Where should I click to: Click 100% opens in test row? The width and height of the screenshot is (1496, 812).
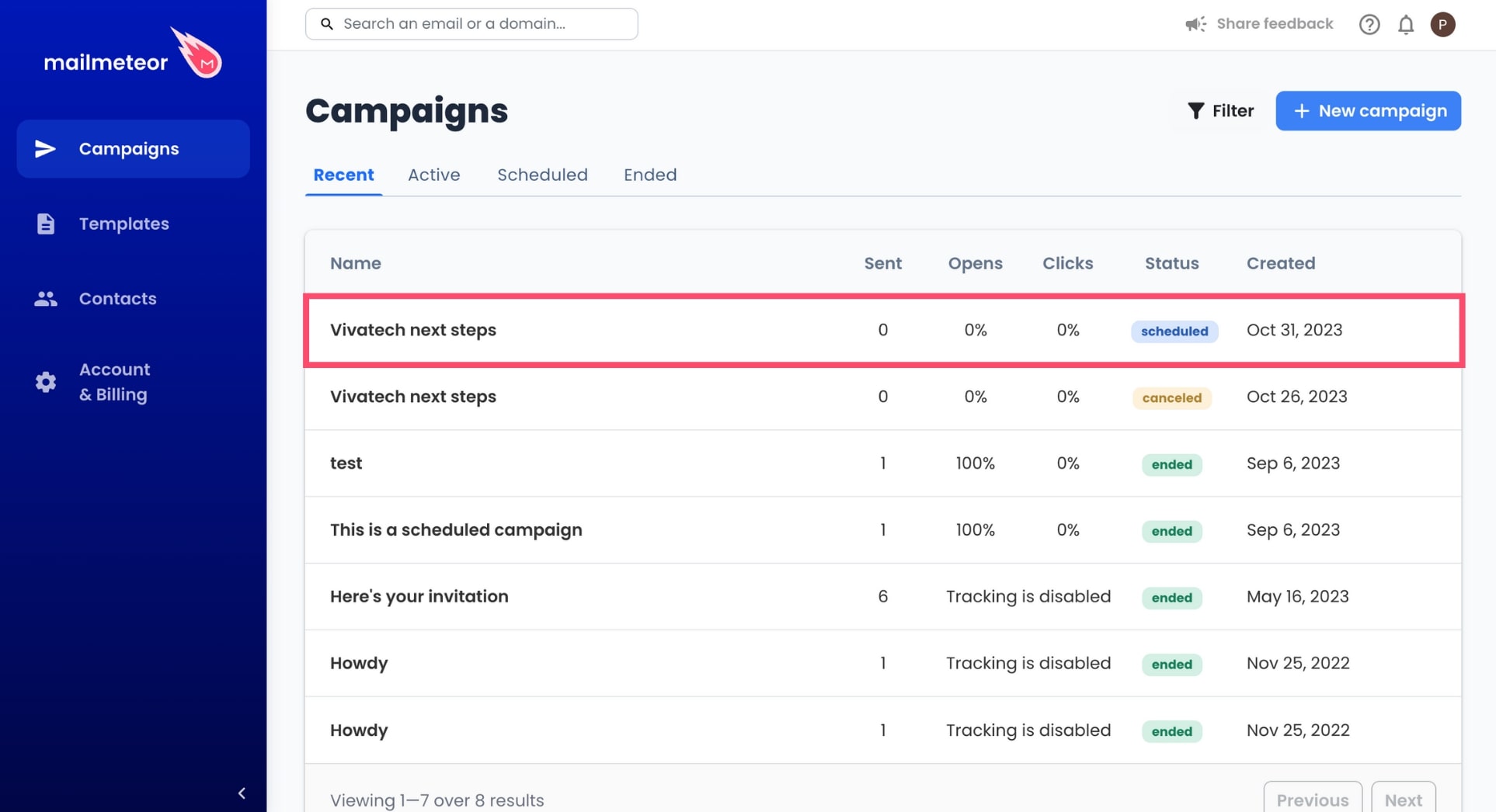point(975,463)
